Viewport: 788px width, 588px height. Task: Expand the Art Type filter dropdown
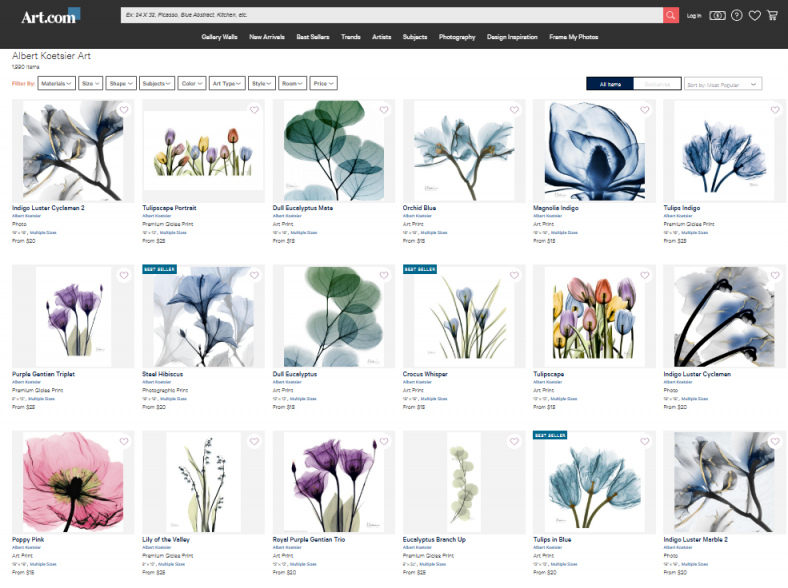227,83
